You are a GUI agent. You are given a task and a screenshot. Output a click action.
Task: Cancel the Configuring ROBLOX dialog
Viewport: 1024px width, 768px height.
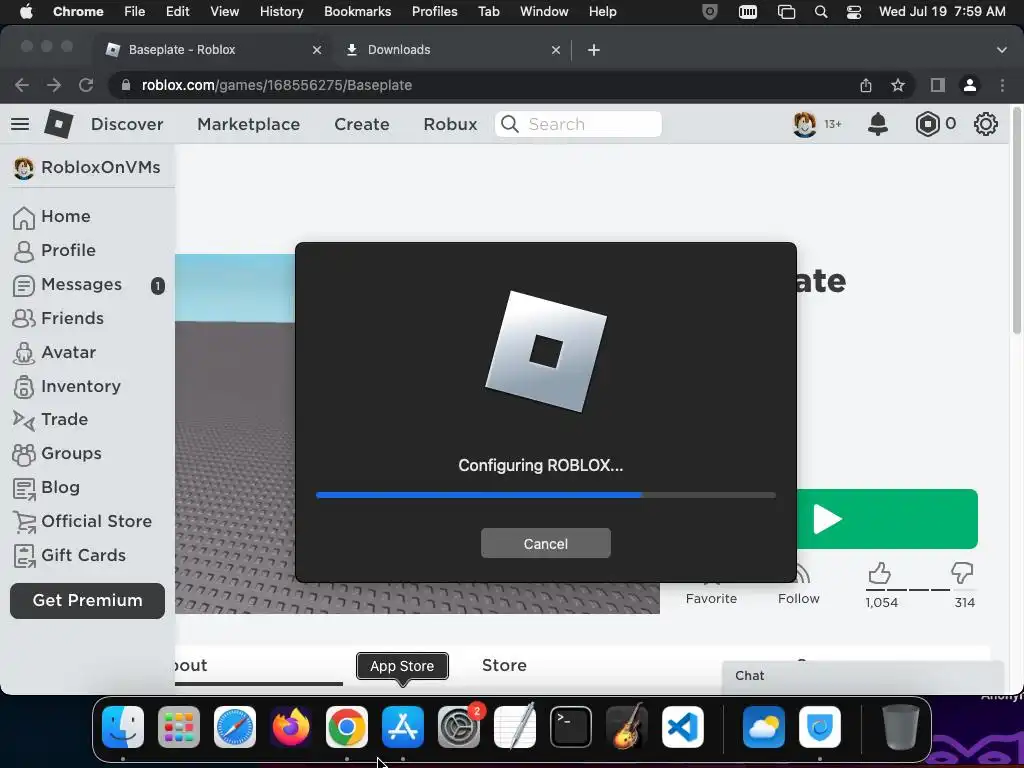click(545, 543)
